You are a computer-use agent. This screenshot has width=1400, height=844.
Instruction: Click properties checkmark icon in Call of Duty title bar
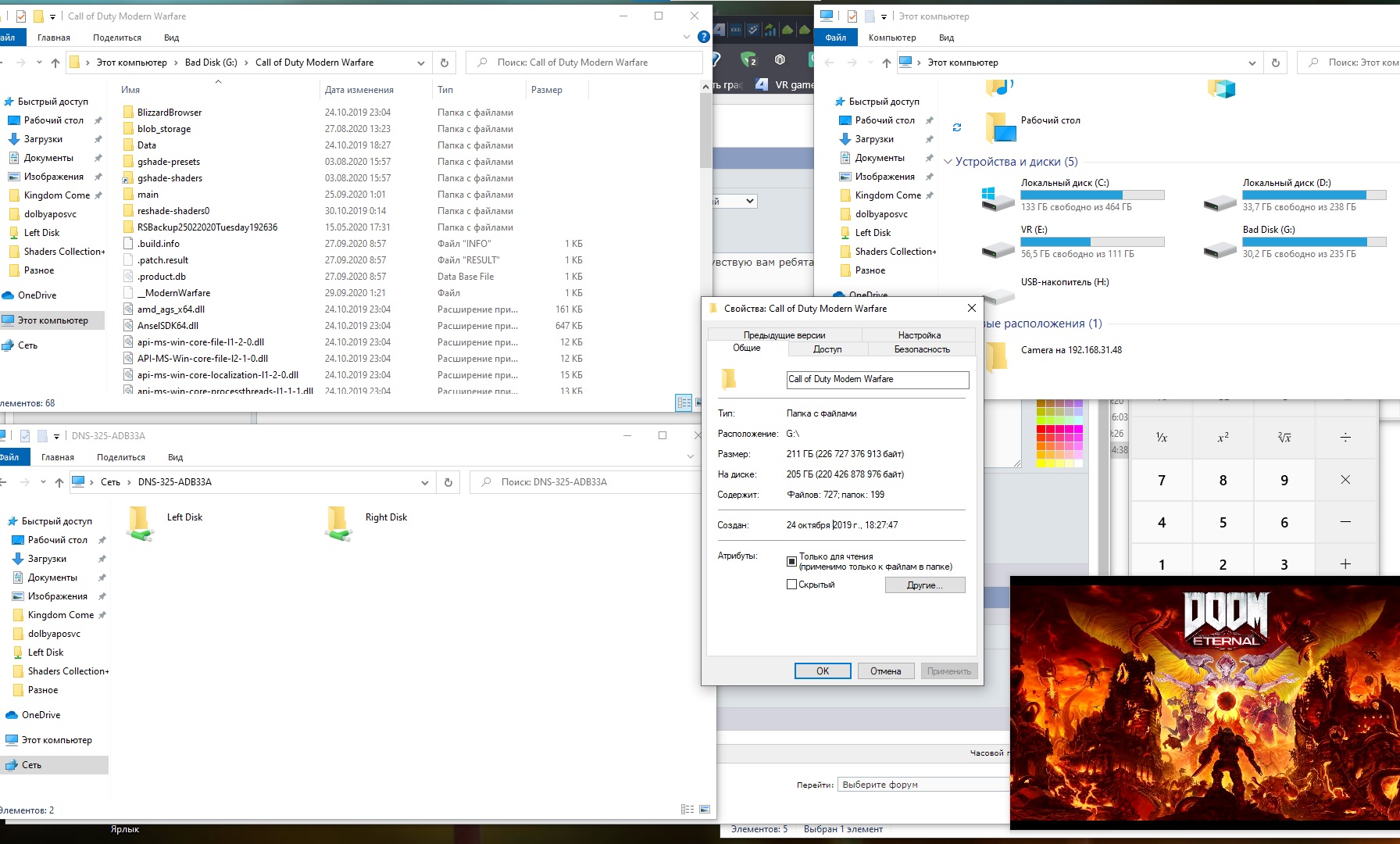point(21,16)
